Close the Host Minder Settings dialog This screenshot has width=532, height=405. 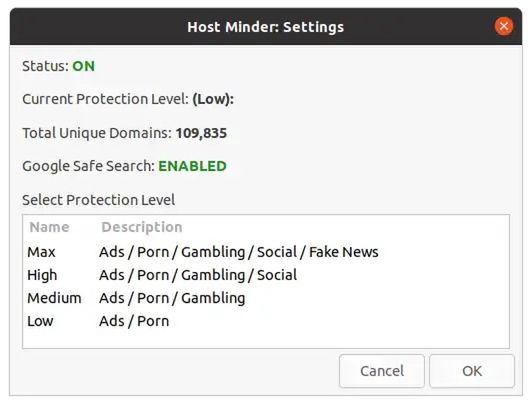504,26
